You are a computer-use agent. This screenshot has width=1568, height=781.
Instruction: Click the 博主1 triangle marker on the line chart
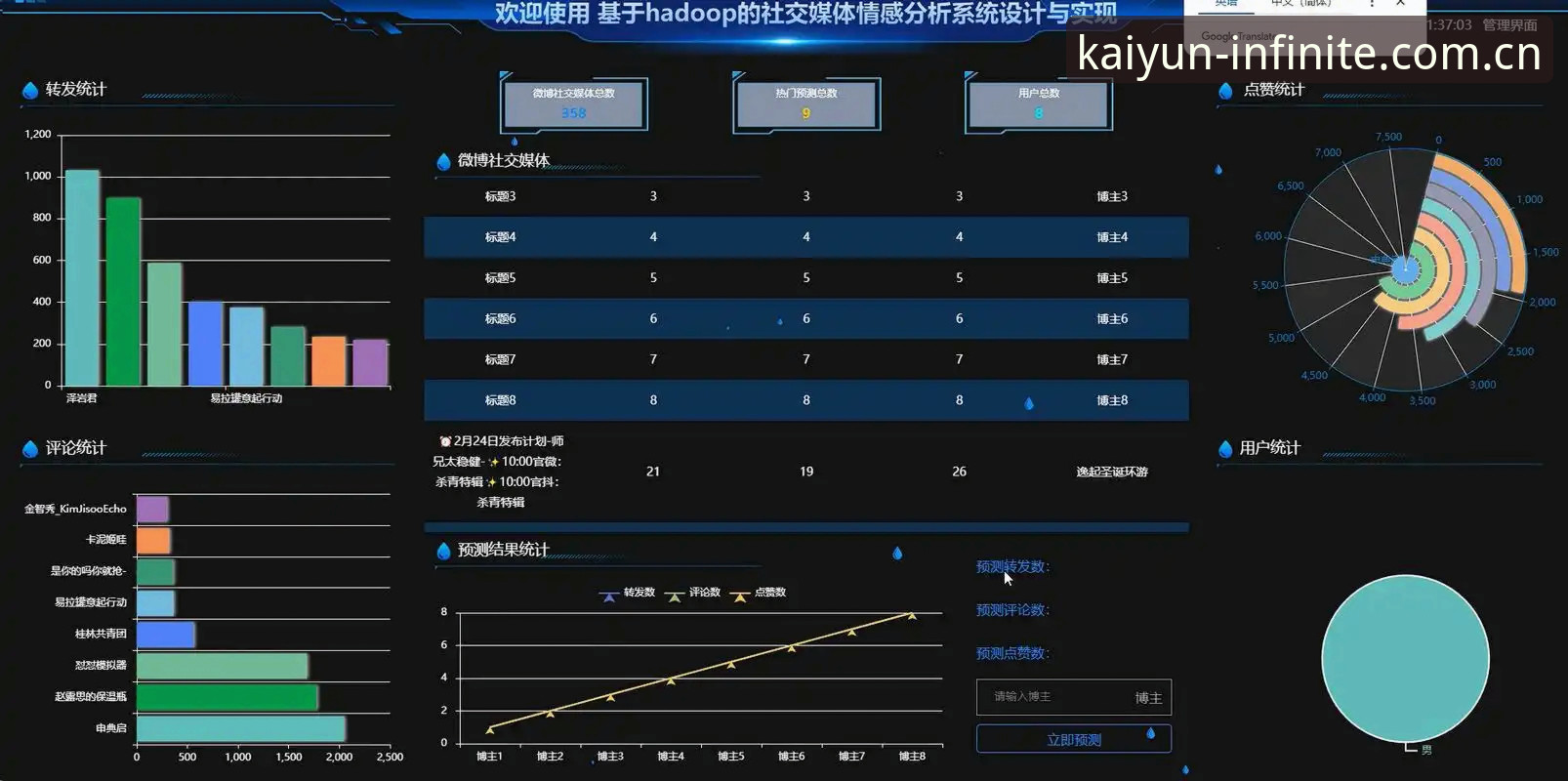[x=490, y=729]
